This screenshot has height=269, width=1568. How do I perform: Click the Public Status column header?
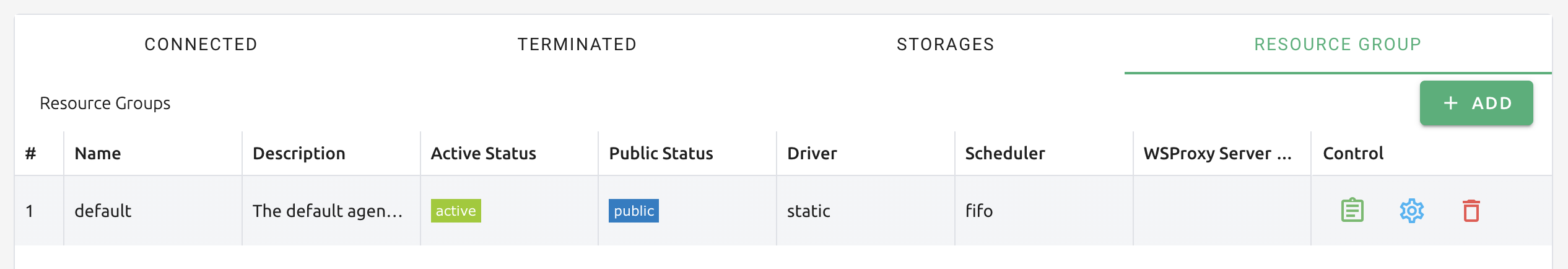point(661,153)
